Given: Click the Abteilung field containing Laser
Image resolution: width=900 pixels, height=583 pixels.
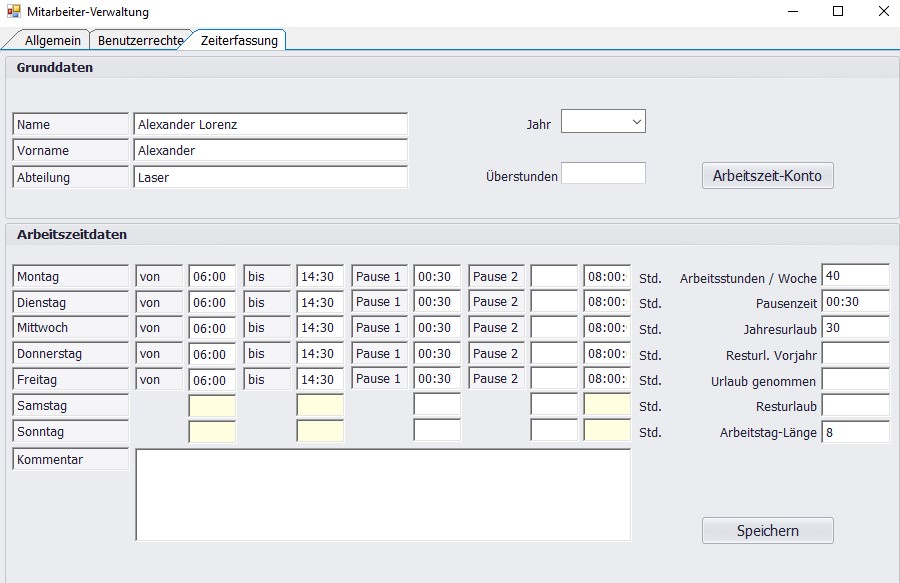Looking at the screenshot, I should click(270, 177).
